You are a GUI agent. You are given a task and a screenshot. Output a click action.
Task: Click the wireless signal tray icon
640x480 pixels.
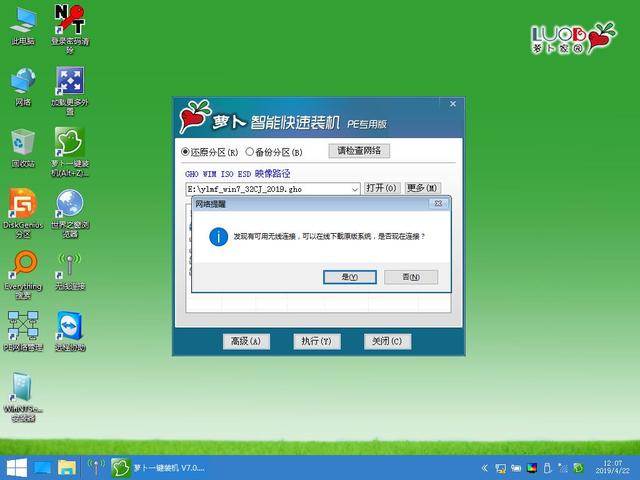[x=563, y=468]
